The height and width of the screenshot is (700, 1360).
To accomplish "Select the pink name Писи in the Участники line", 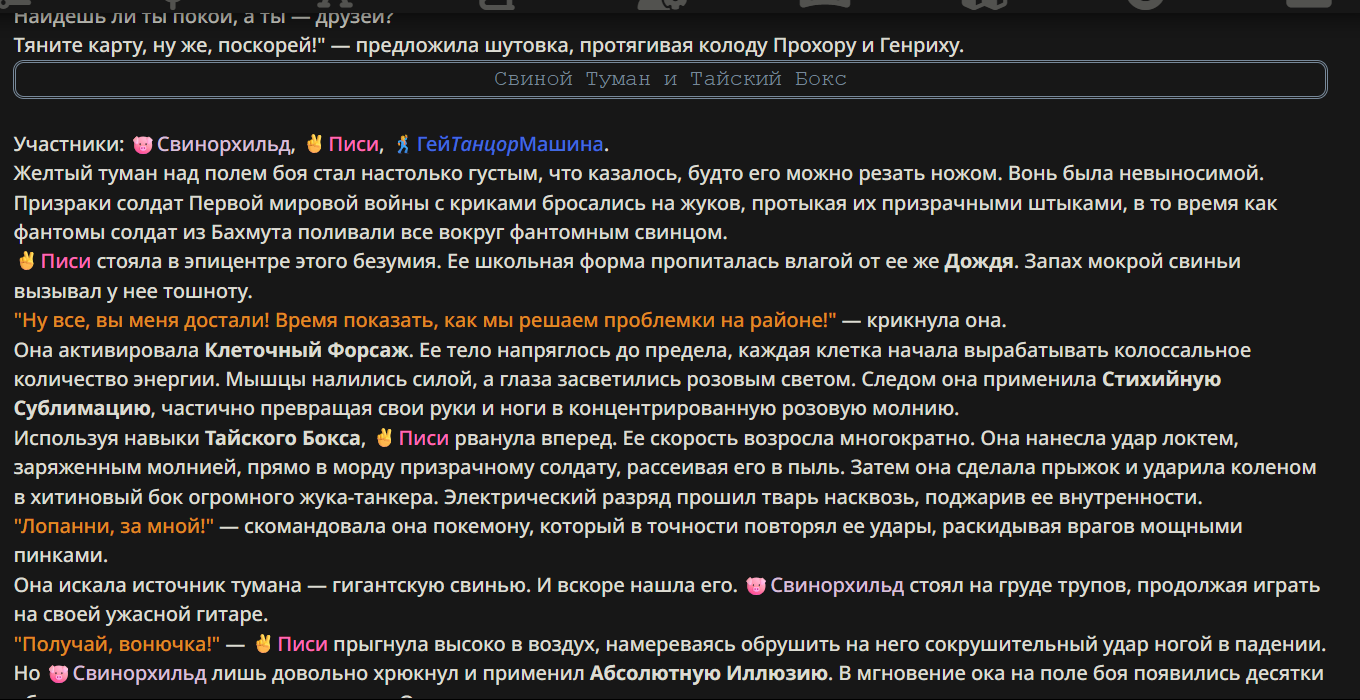I will coord(354,145).
